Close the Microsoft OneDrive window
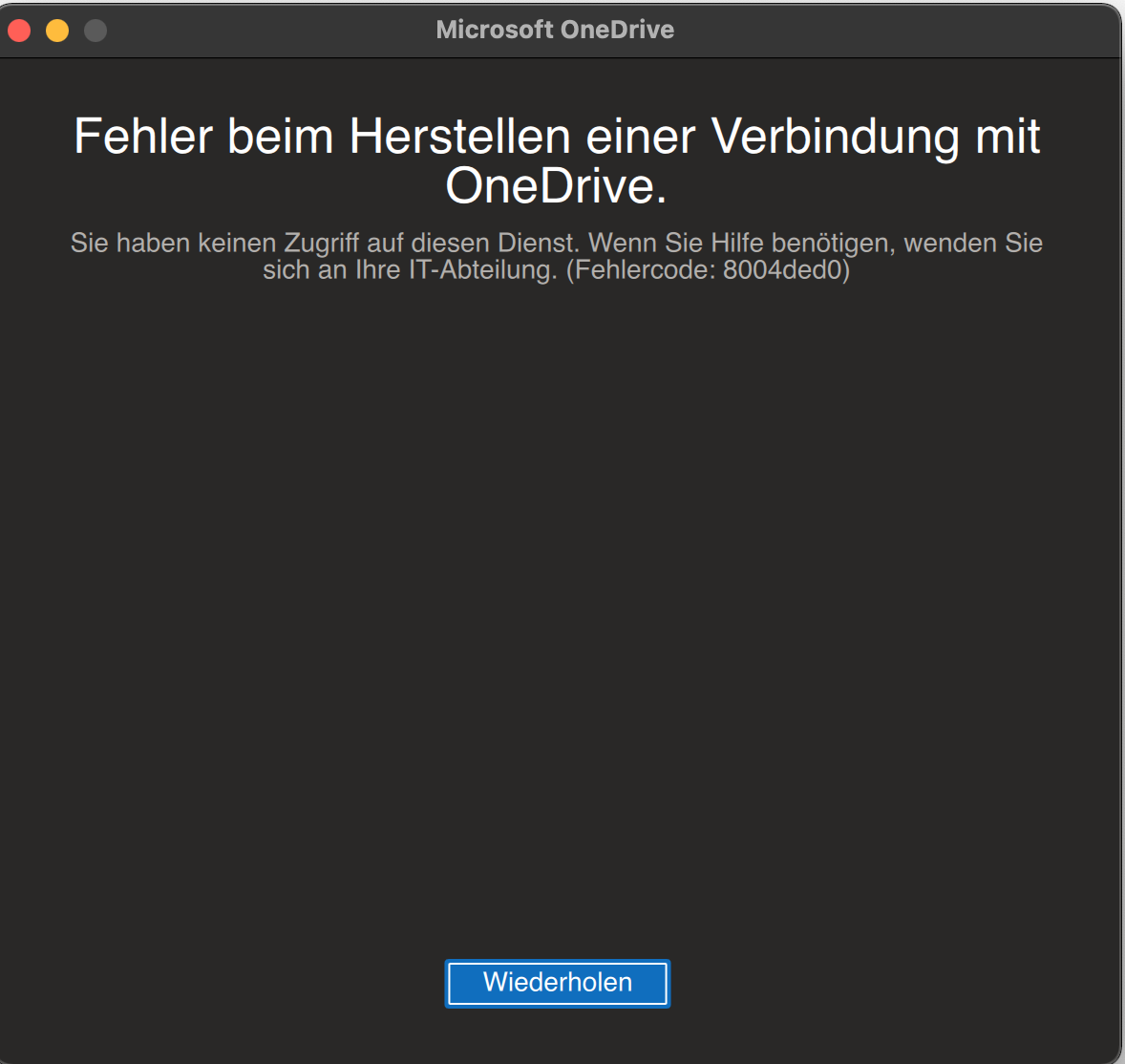Viewport: 1125px width, 1064px height. [x=19, y=31]
